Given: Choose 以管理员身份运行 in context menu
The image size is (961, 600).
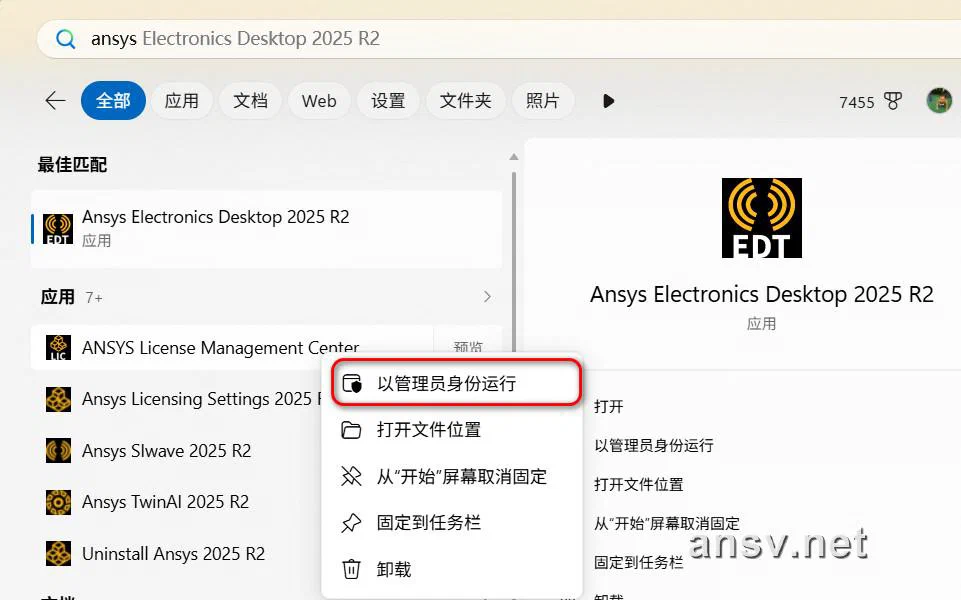Looking at the screenshot, I should [x=456, y=383].
